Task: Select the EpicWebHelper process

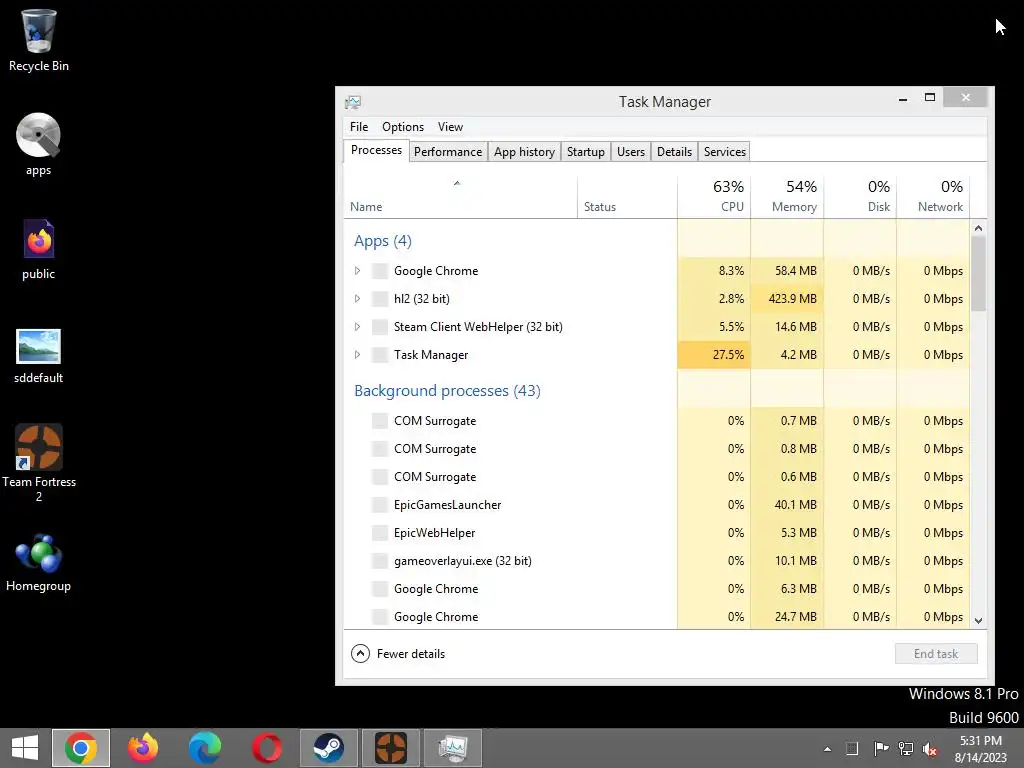Action: click(656, 533)
